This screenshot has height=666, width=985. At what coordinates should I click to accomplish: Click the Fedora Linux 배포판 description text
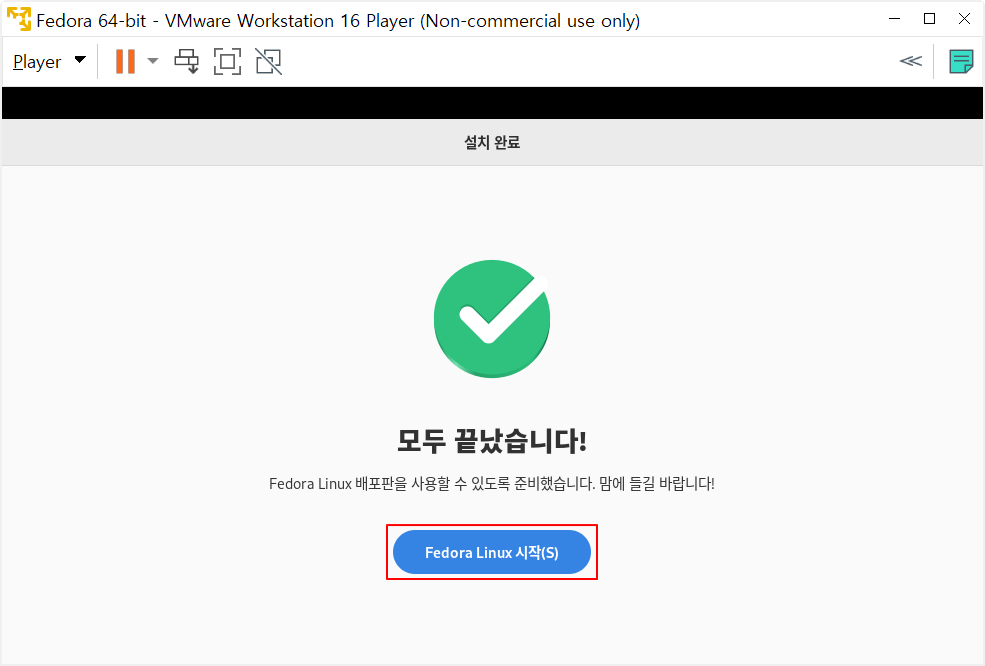tap(492, 484)
